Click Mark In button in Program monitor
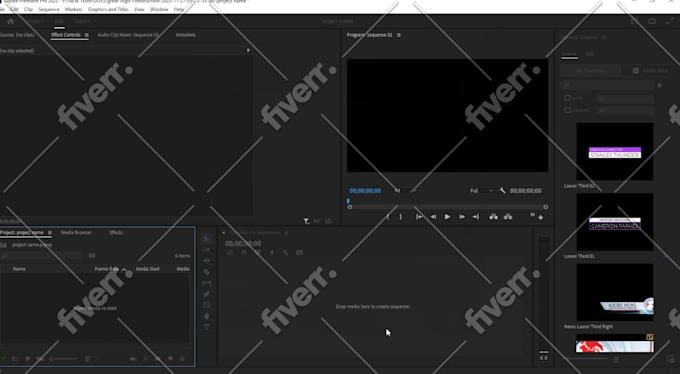Screen dimensions: 680x374 [388, 217]
